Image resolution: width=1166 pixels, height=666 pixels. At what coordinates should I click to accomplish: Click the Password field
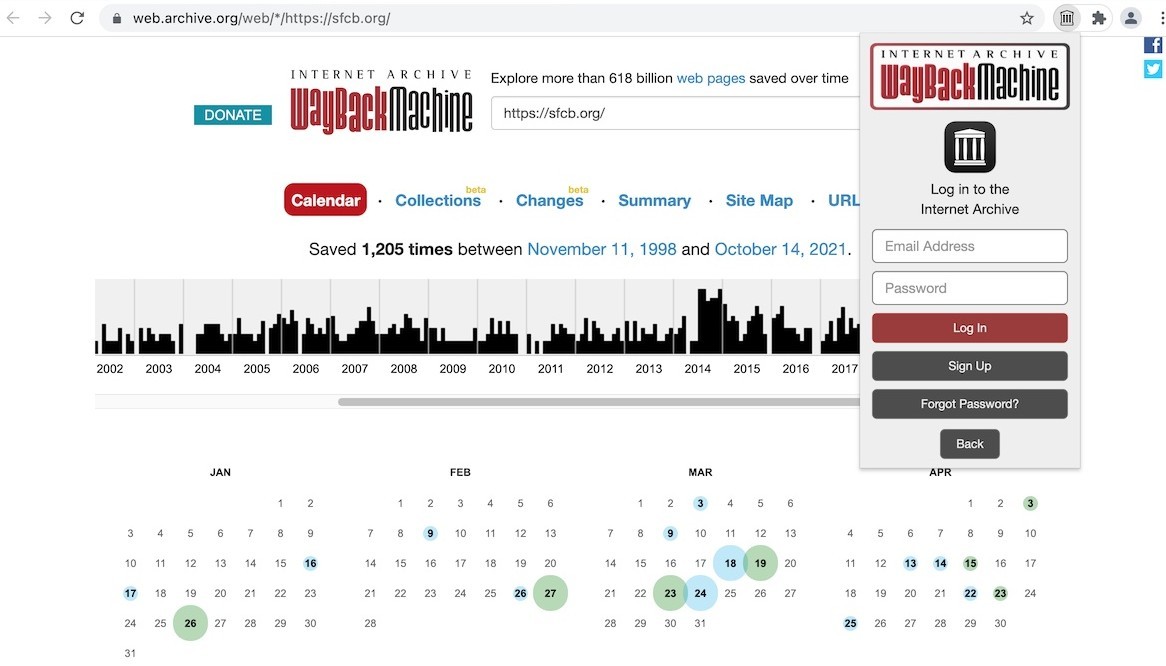(x=970, y=288)
